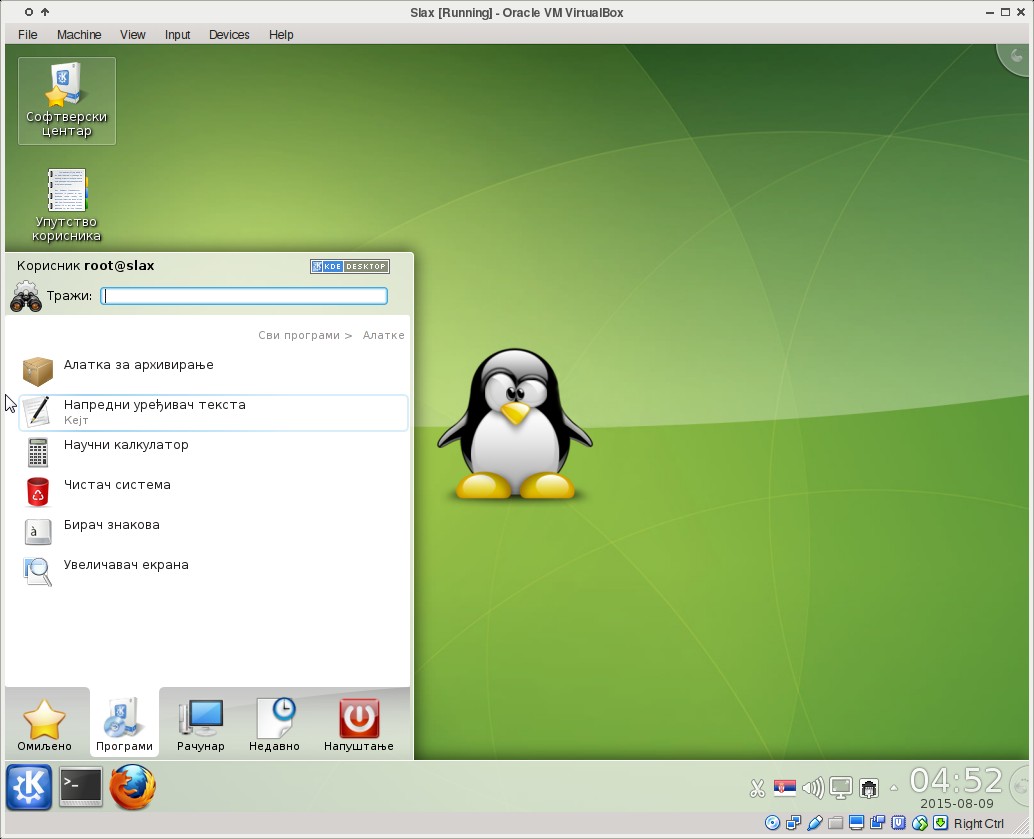This screenshot has width=1034, height=839.
Task: Open the File menu
Action: 28,35
